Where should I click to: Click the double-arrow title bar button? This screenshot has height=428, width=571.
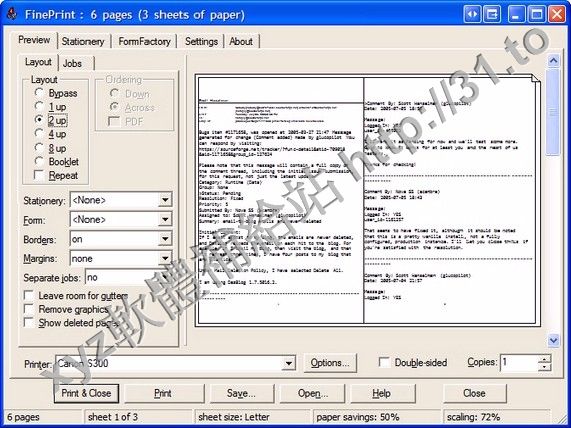coord(472,15)
